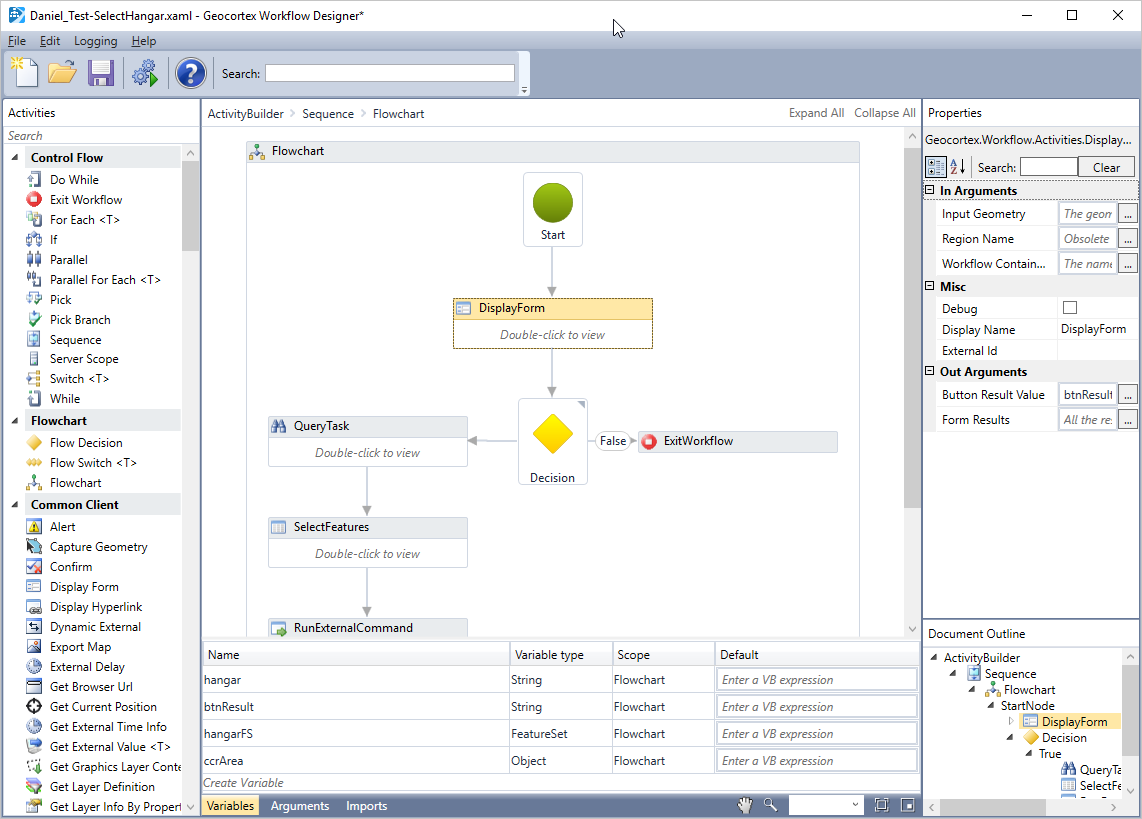The width and height of the screenshot is (1142, 819).
Task: Click the Clear button in Properties
Action: (x=1106, y=167)
